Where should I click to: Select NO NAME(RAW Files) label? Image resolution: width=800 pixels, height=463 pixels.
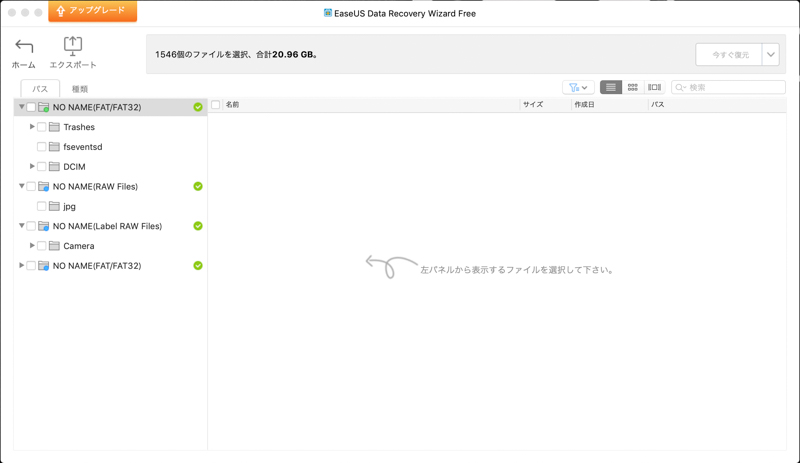tap(95, 186)
